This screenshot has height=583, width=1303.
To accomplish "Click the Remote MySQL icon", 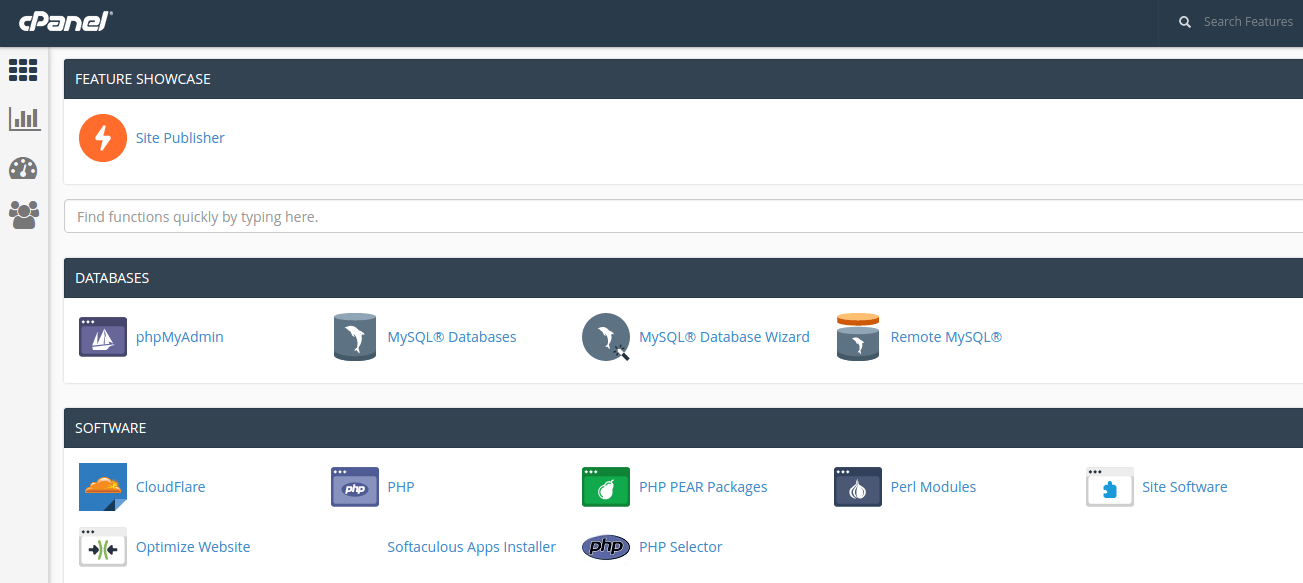I will [858, 337].
